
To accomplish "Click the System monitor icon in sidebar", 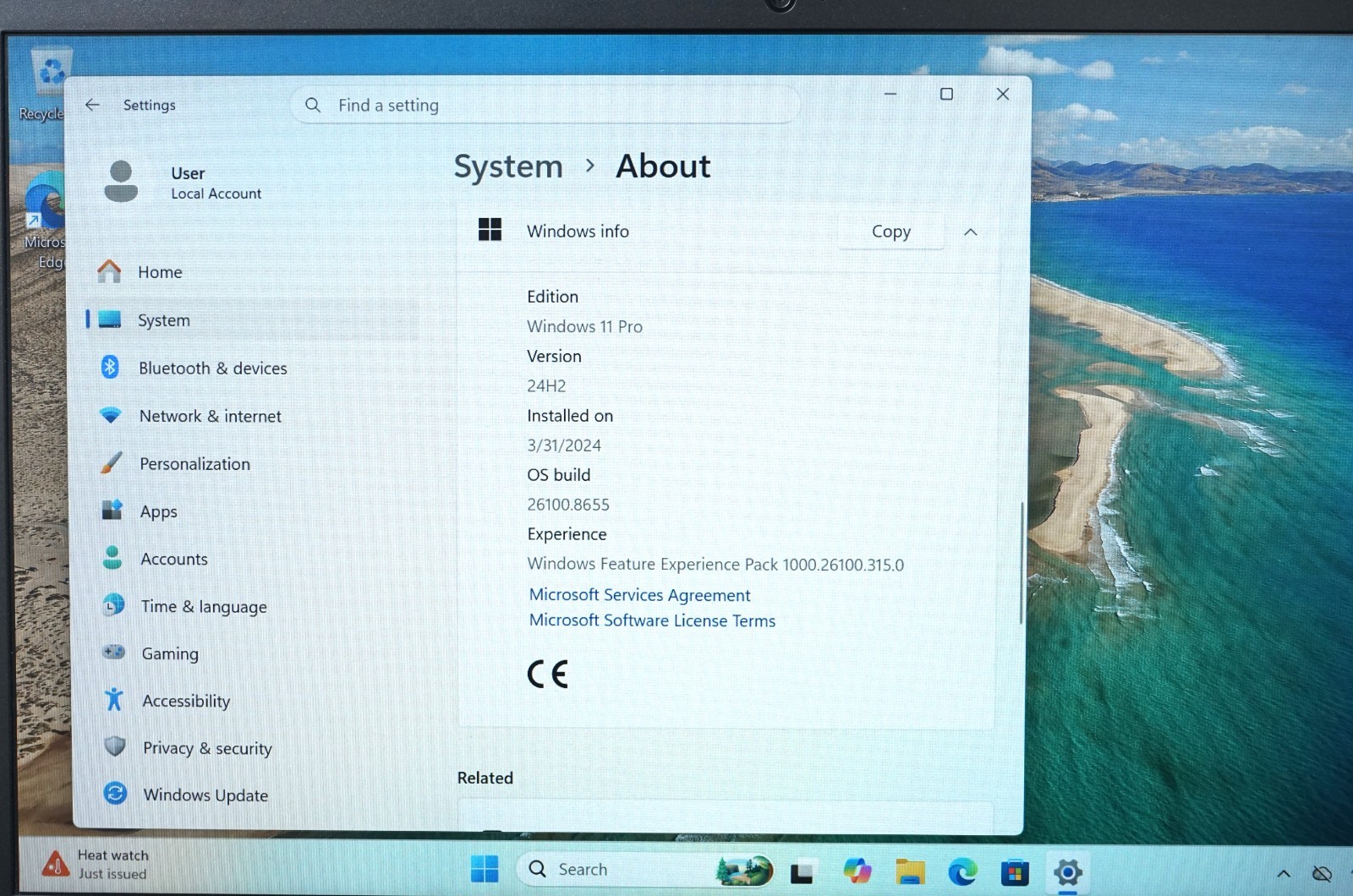I will [x=110, y=320].
